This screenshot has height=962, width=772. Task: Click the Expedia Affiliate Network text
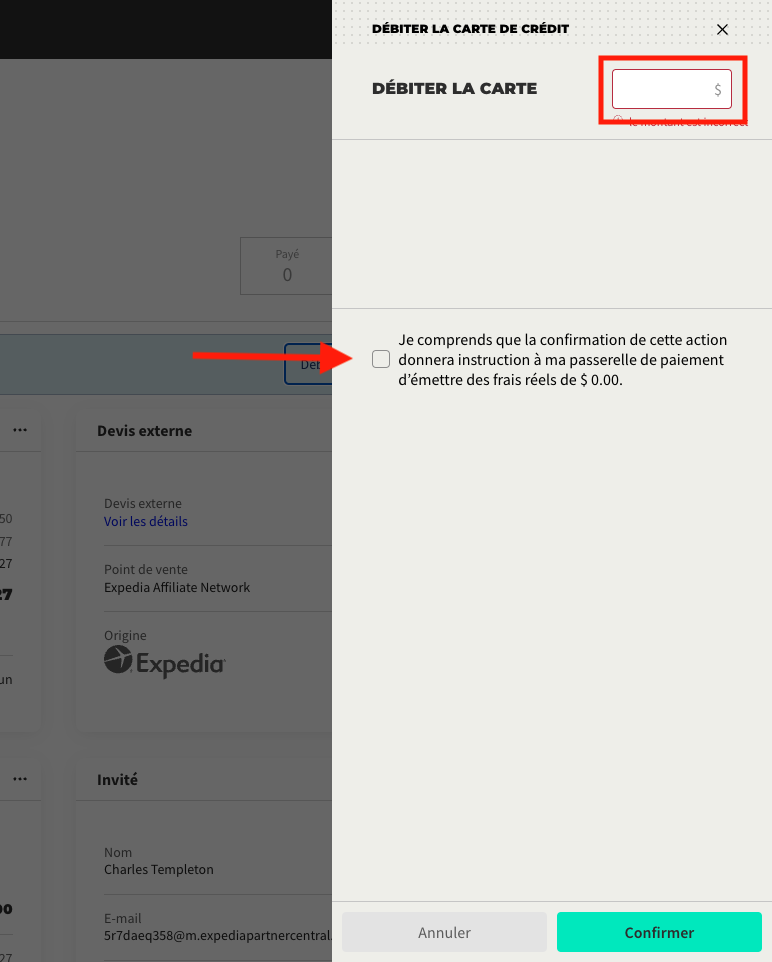(177, 588)
